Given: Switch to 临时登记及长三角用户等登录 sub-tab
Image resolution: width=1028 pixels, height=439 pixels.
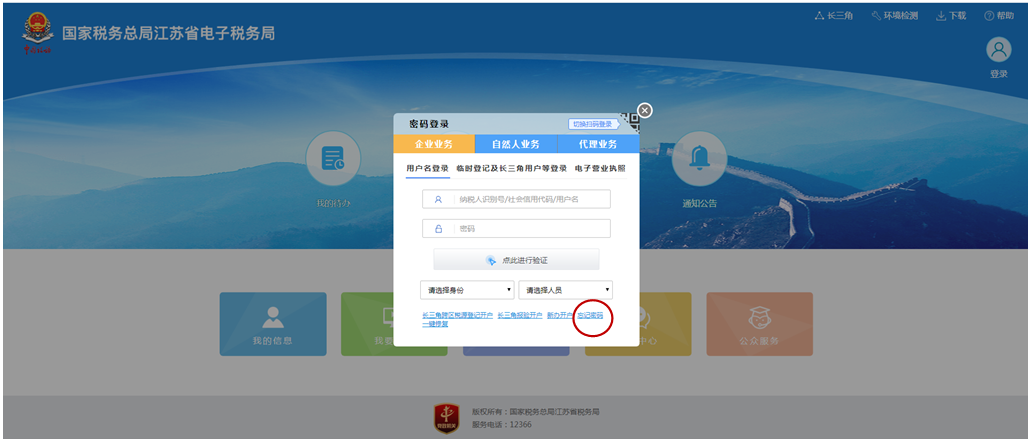Looking at the screenshot, I should tap(512, 168).
